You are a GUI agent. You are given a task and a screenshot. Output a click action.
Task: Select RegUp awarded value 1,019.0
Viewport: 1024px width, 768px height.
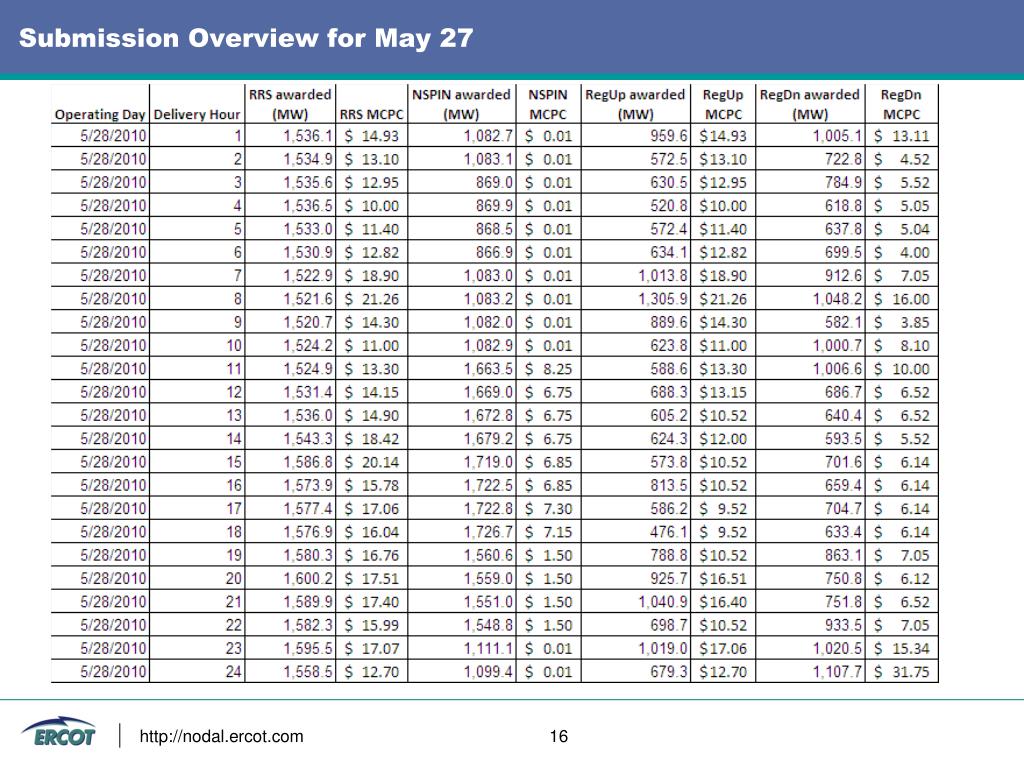(x=663, y=648)
